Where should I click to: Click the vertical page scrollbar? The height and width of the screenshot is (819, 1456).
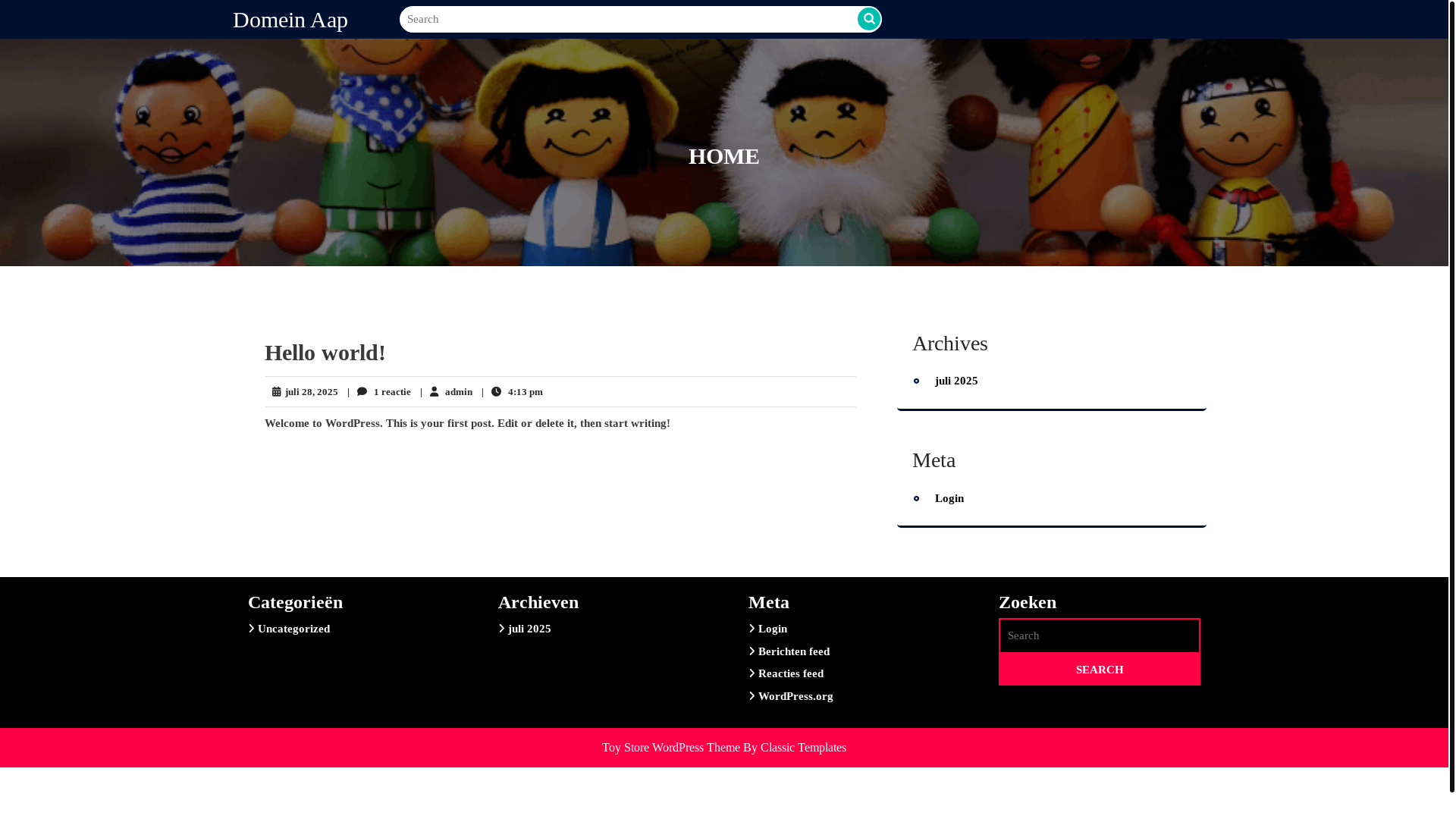[1451, 397]
